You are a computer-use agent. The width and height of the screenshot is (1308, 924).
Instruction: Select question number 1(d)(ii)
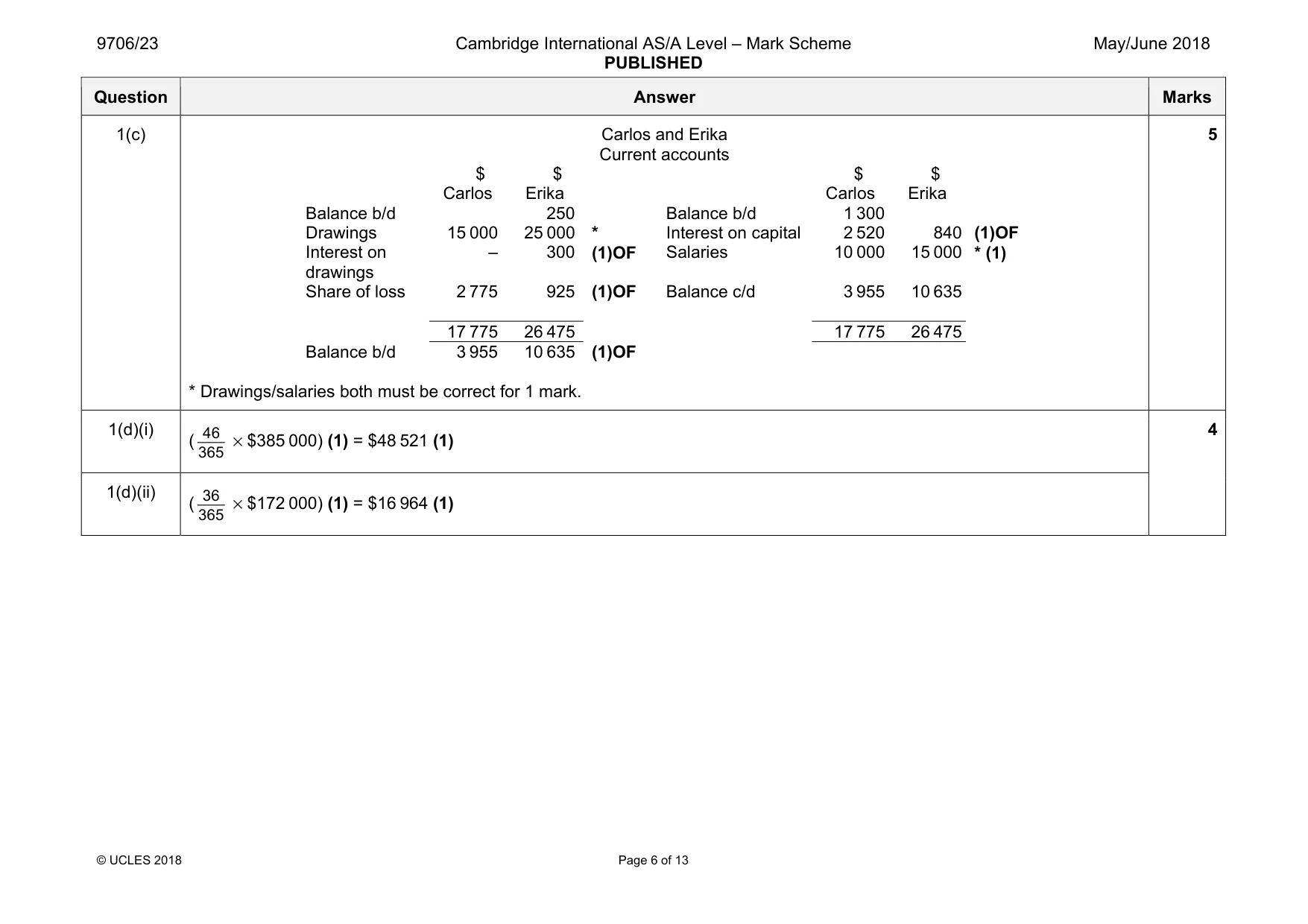coord(131,493)
